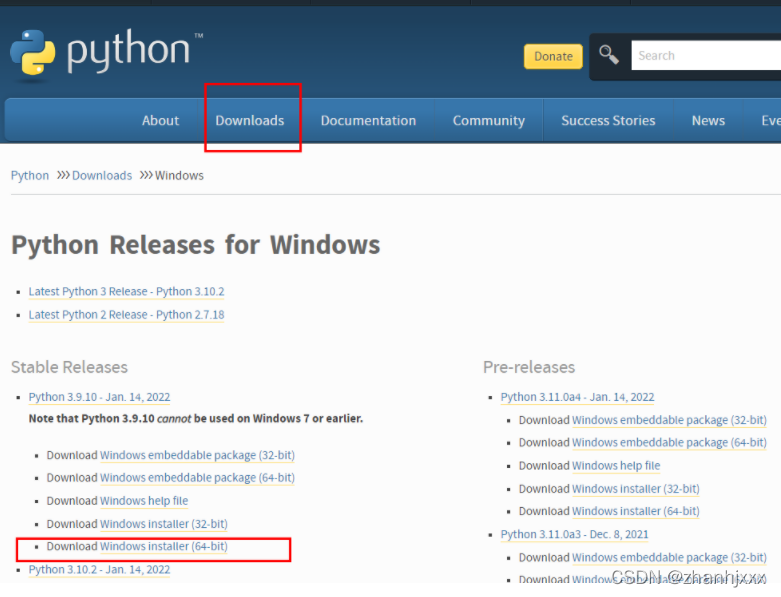
Task: Open Python 3.11.0a3 - Dec. 8, 2021 link
Action: pos(574,534)
